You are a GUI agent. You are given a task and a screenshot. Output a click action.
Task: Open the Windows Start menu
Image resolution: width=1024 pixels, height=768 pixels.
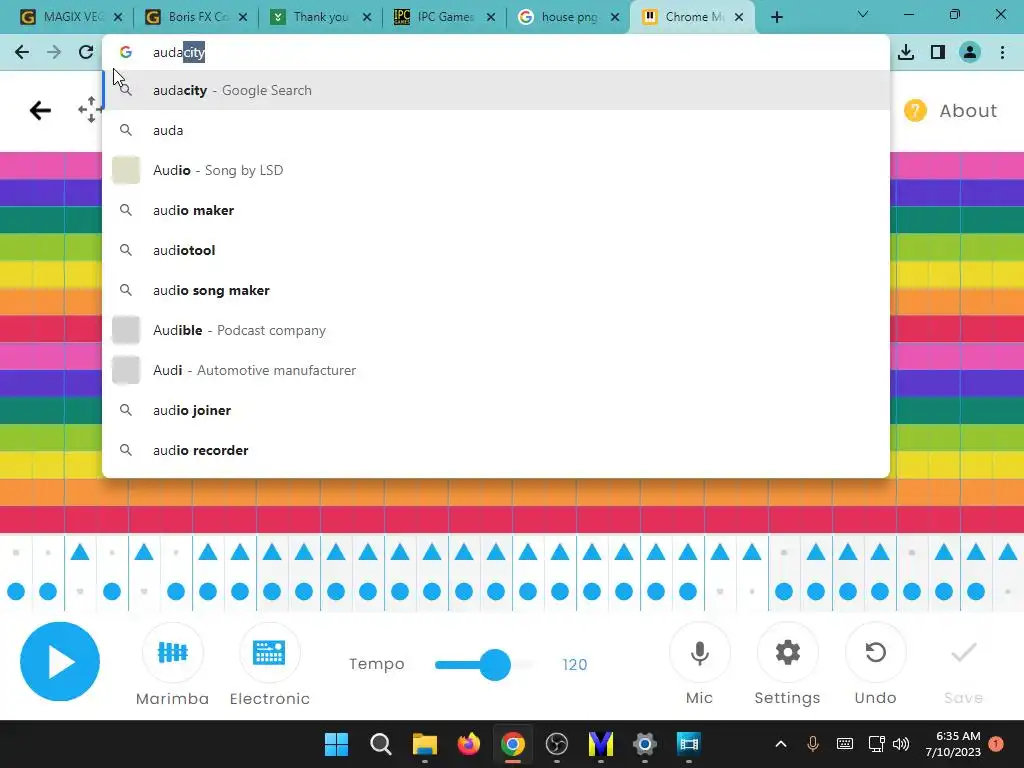pos(336,744)
